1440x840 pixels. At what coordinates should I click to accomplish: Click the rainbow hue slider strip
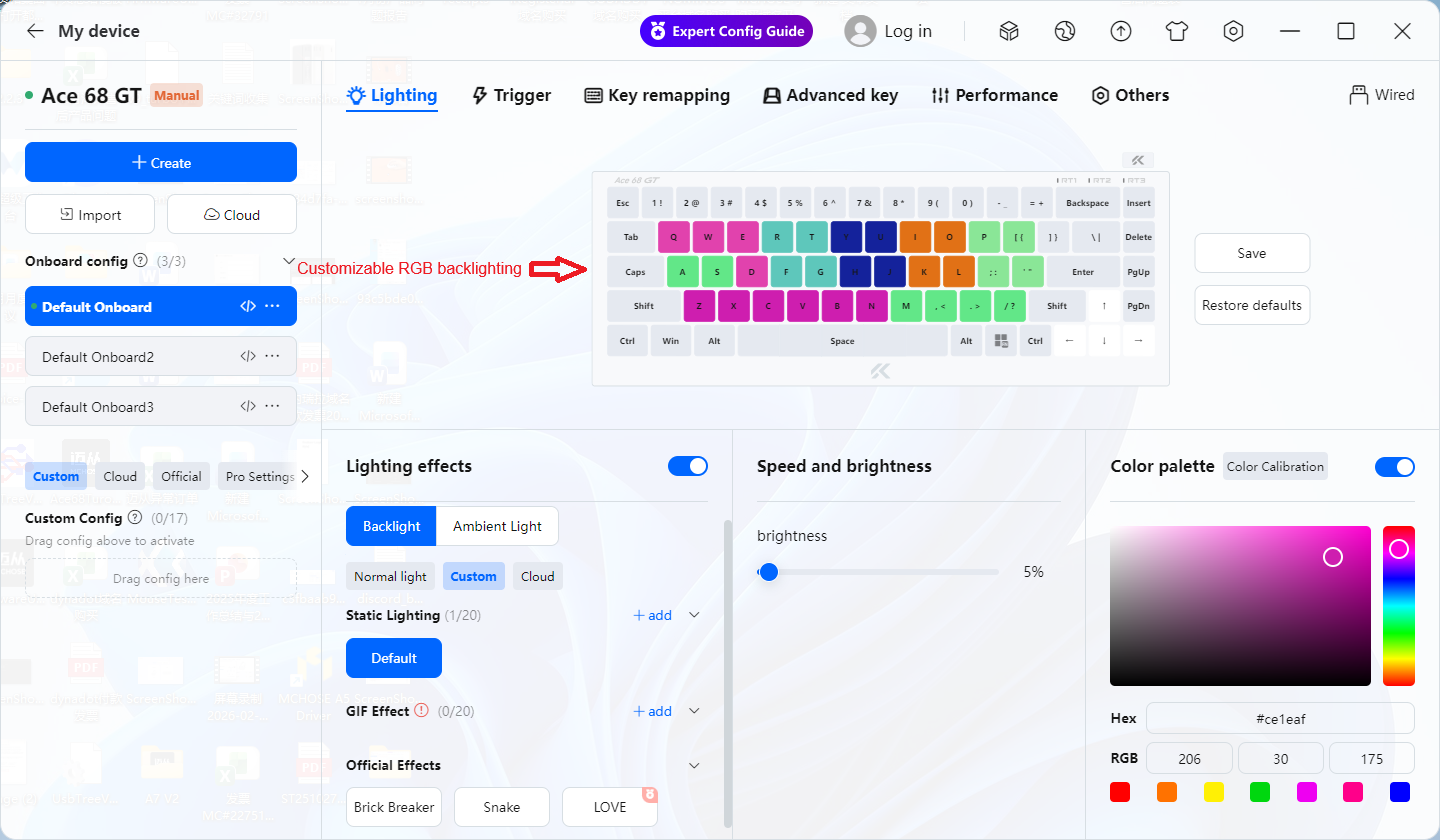tap(1399, 606)
